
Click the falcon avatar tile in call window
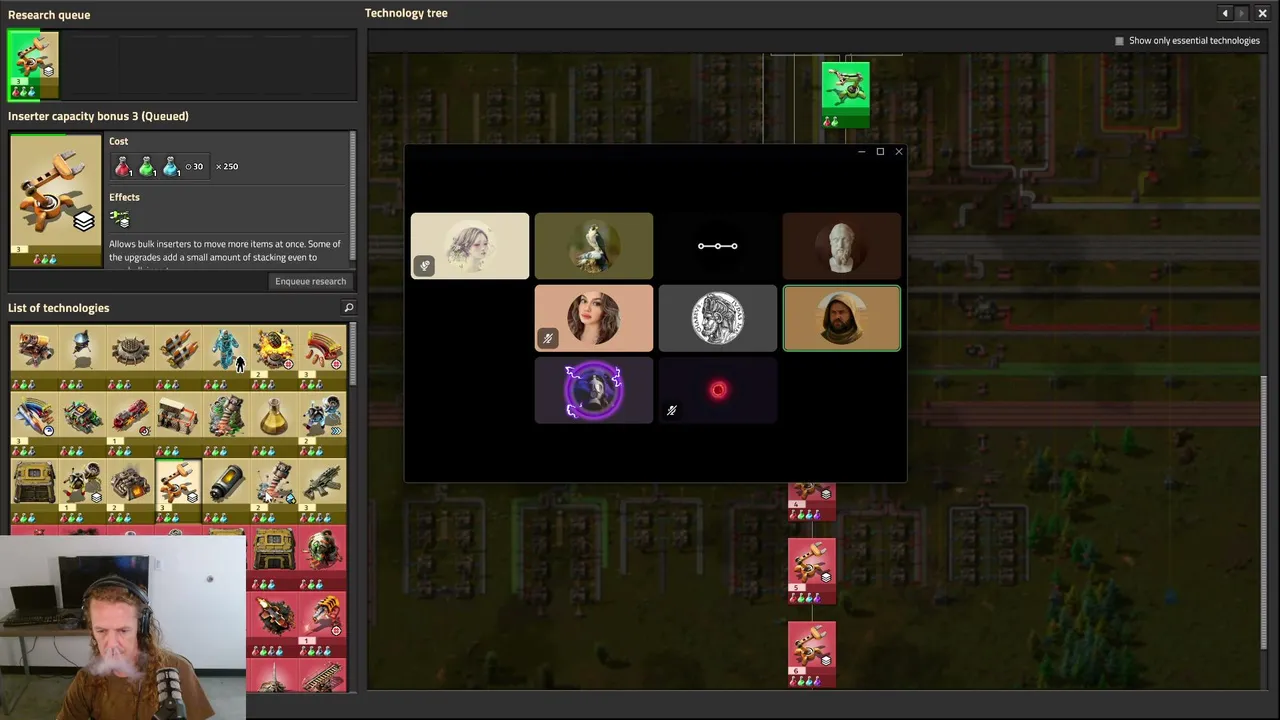coord(594,246)
